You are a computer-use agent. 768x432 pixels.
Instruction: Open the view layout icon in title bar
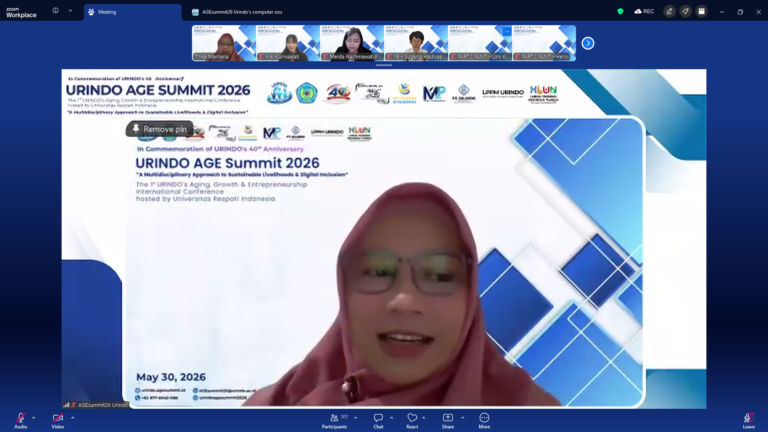701,11
